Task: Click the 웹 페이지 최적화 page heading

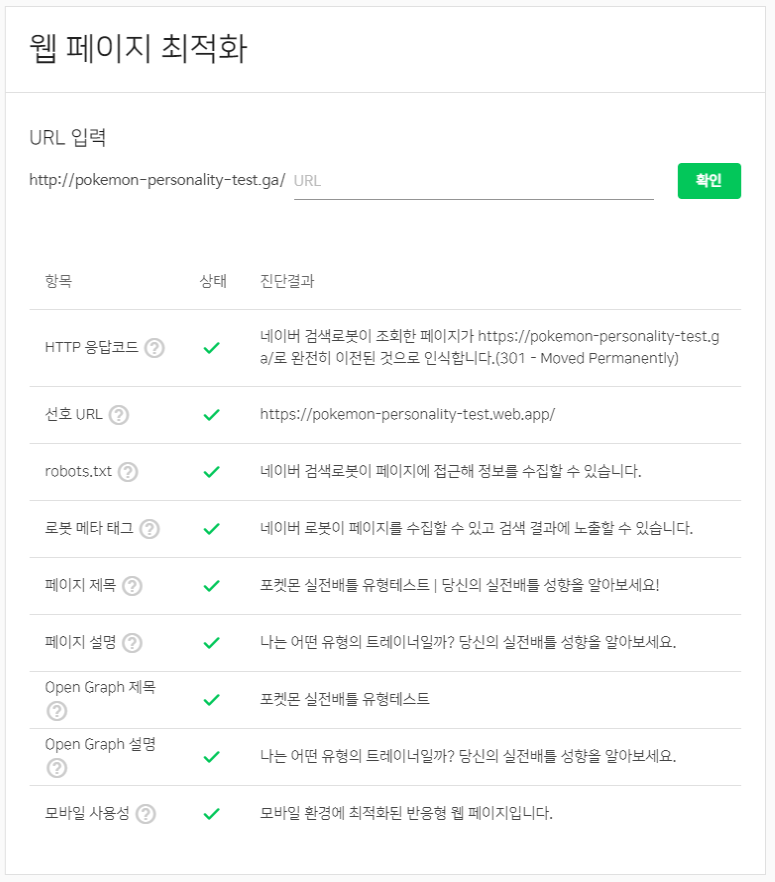Action: 138,49
